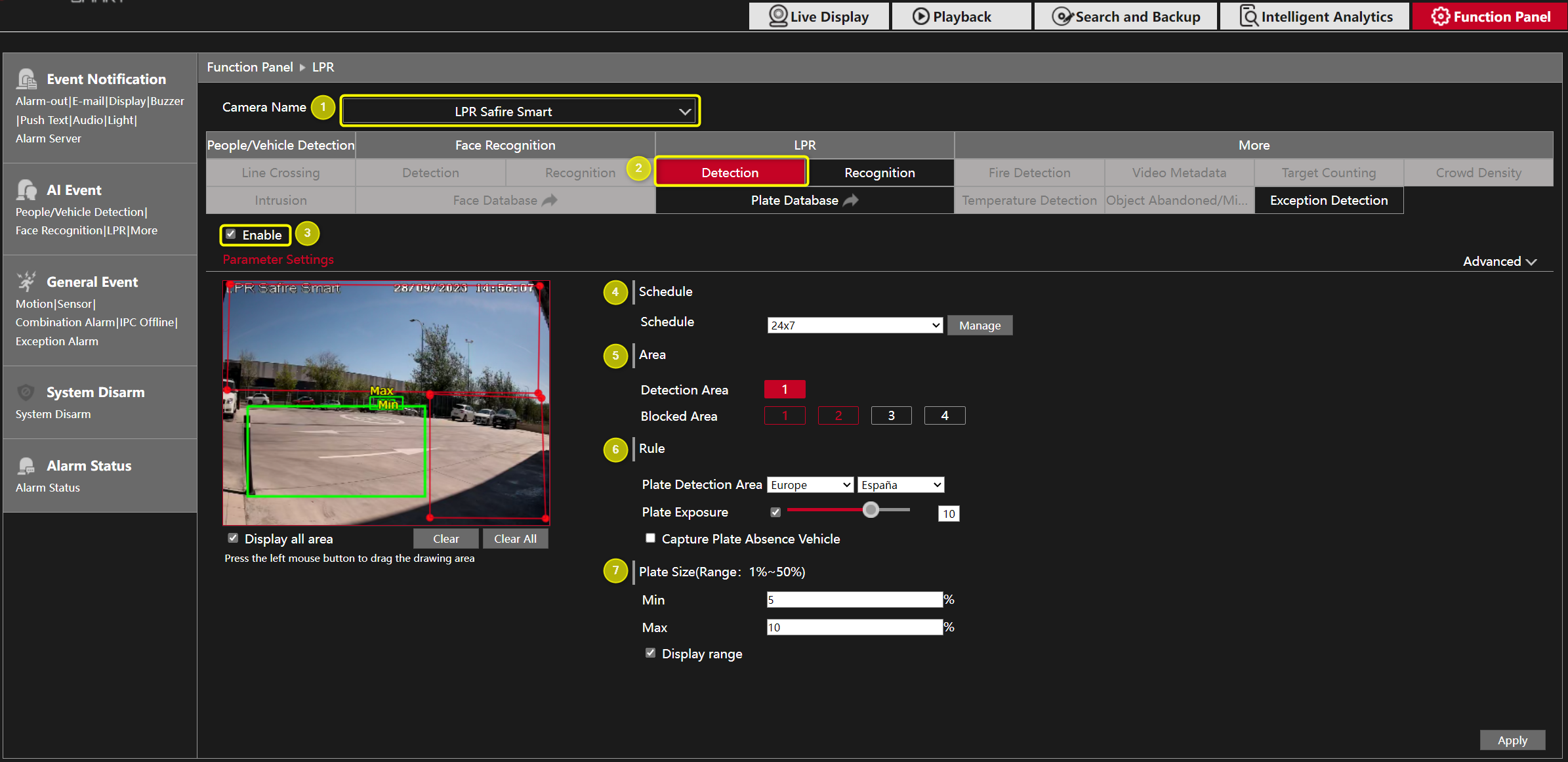Click the Min plate size input field
This screenshot has height=762, width=1568.
854,599
